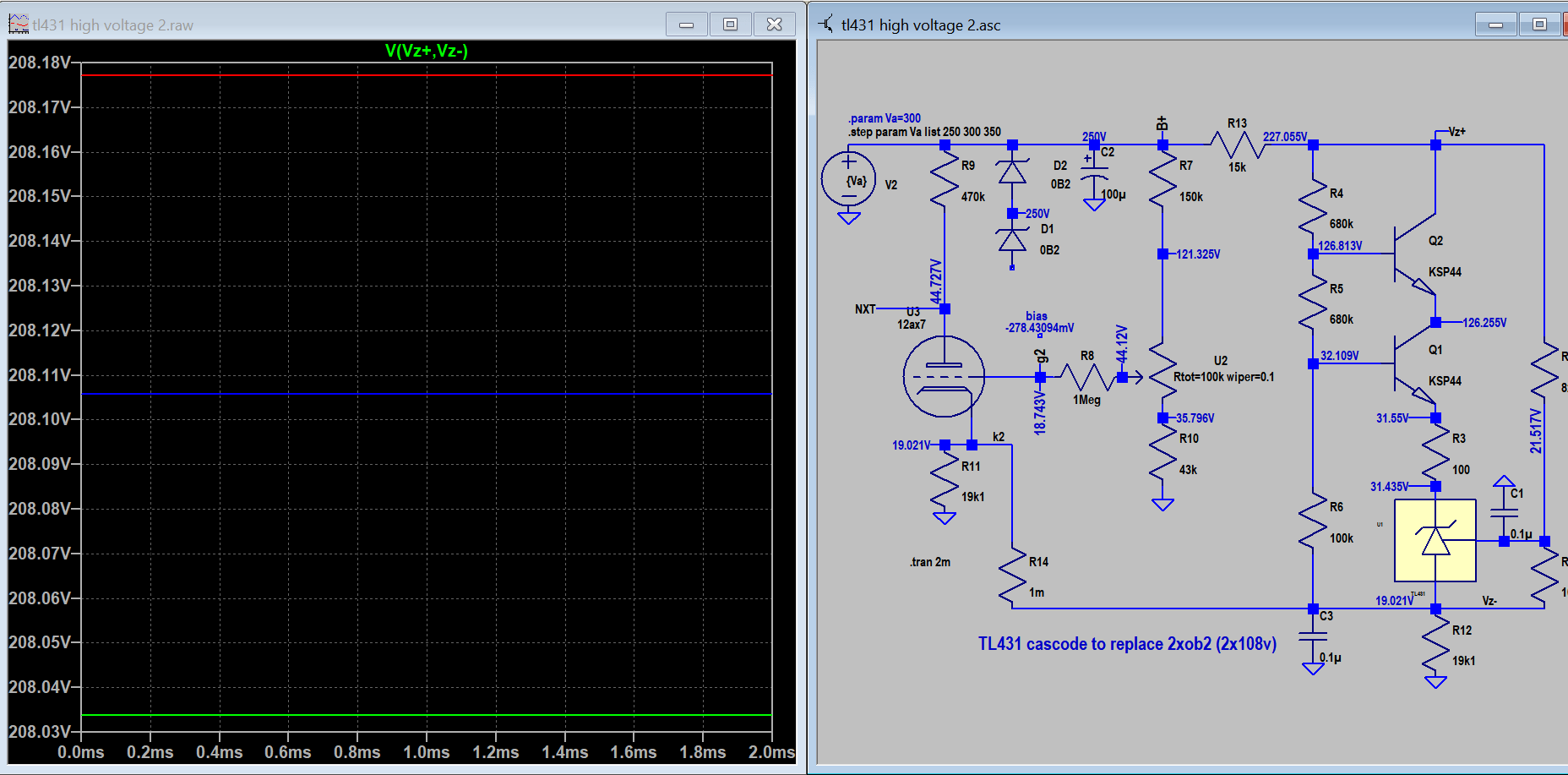
Task: Select capacitor C2 100µ symbol
Action: click(x=1095, y=173)
